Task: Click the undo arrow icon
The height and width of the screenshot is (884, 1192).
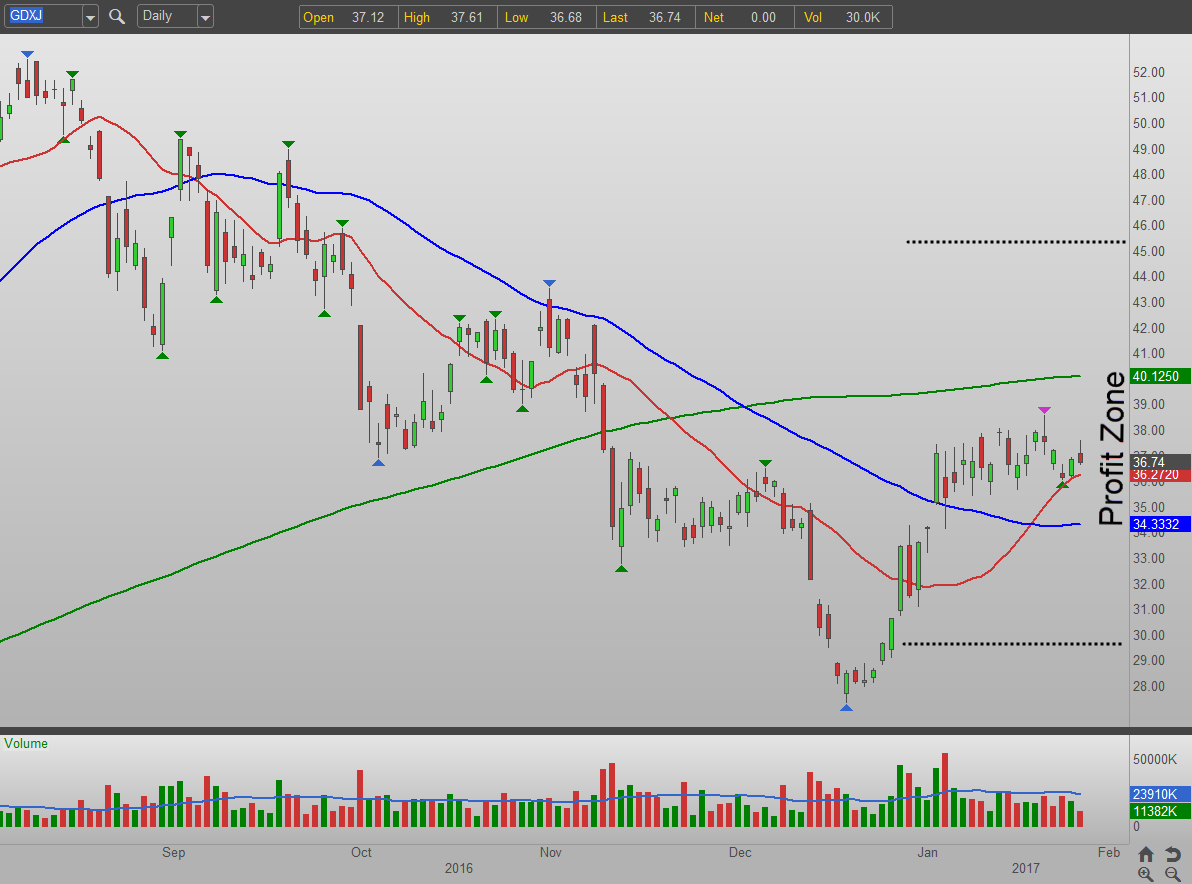Action: point(1173,854)
